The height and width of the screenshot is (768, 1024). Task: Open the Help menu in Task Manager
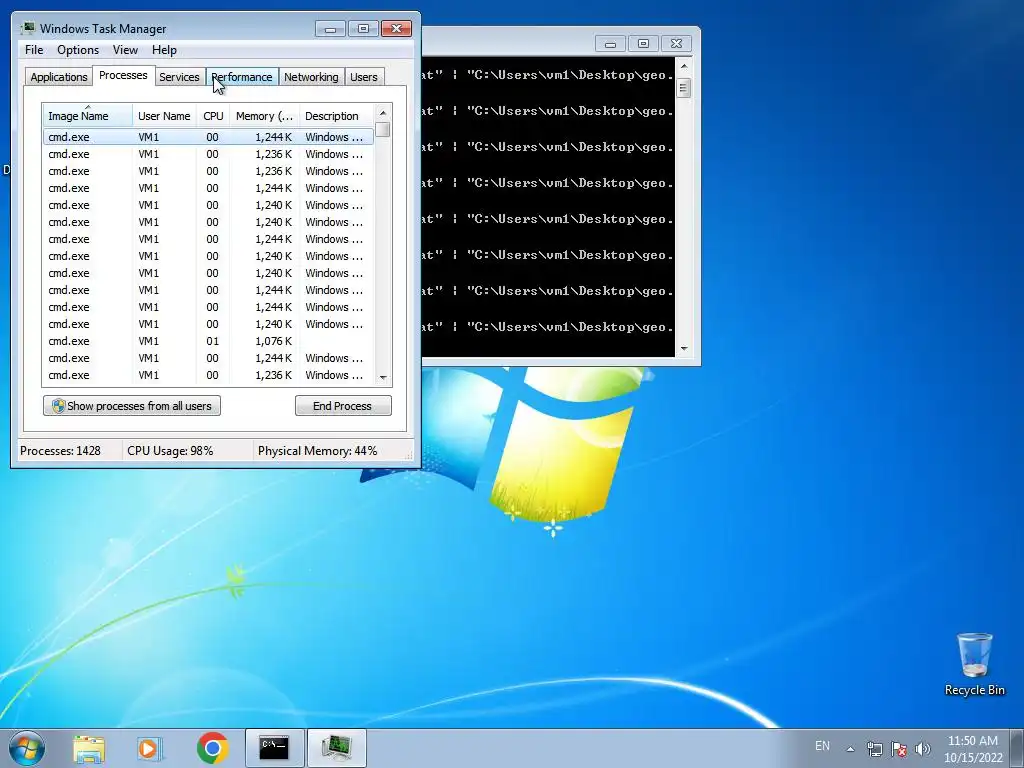[164, 50]
